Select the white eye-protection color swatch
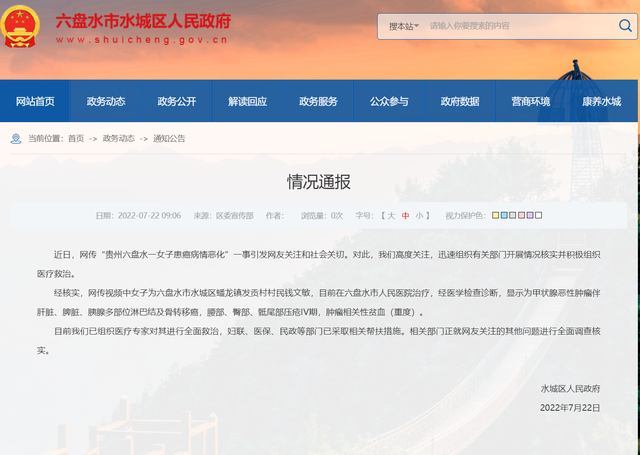 point(539,215)
